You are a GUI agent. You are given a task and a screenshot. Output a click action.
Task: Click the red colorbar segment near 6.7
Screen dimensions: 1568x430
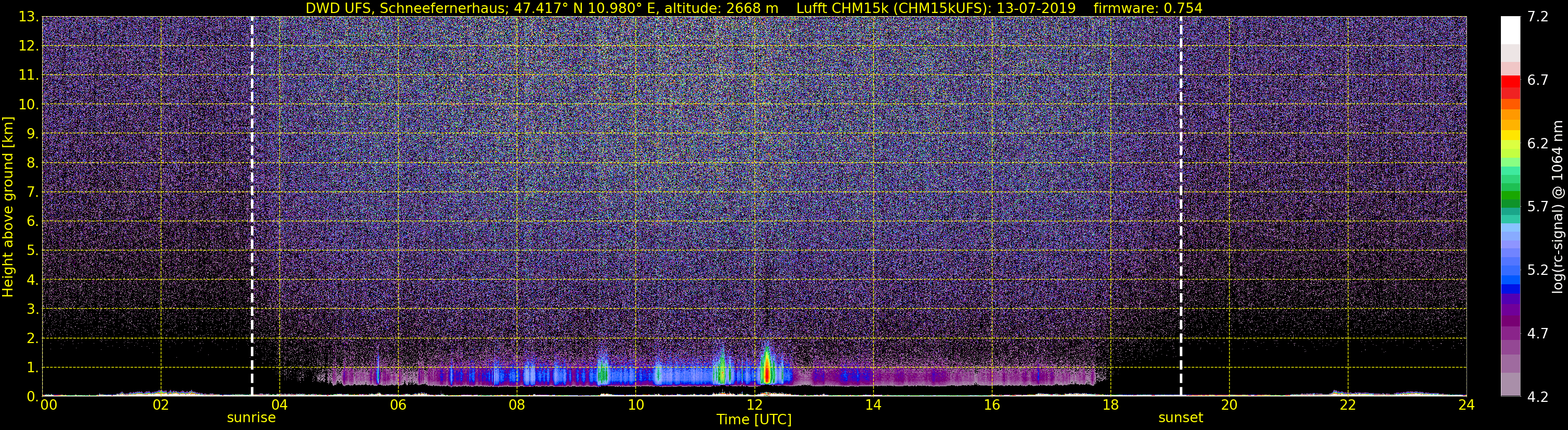(x=1510, y=81)
